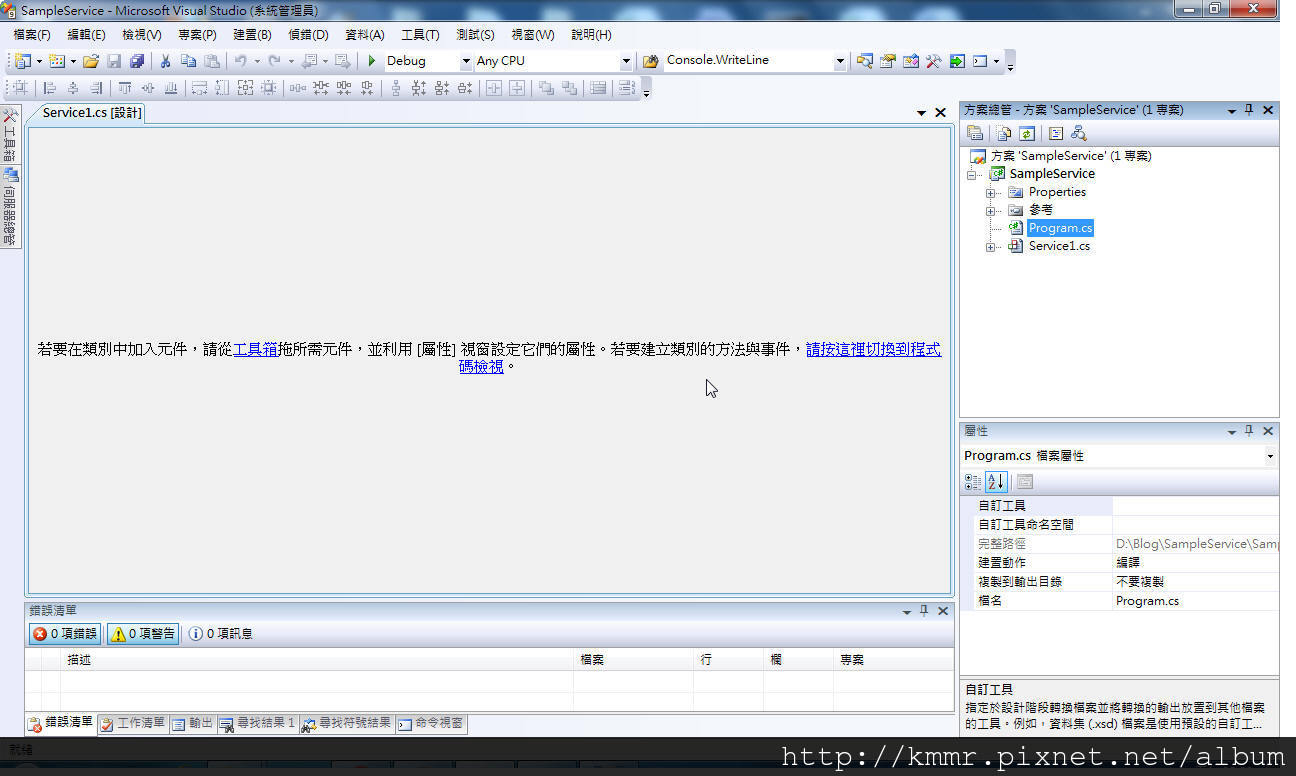The height and width of the screenshot is (776, 1296).
Task: Open the Object Browser toolbar icon
Action: click(x=911, y=61)
